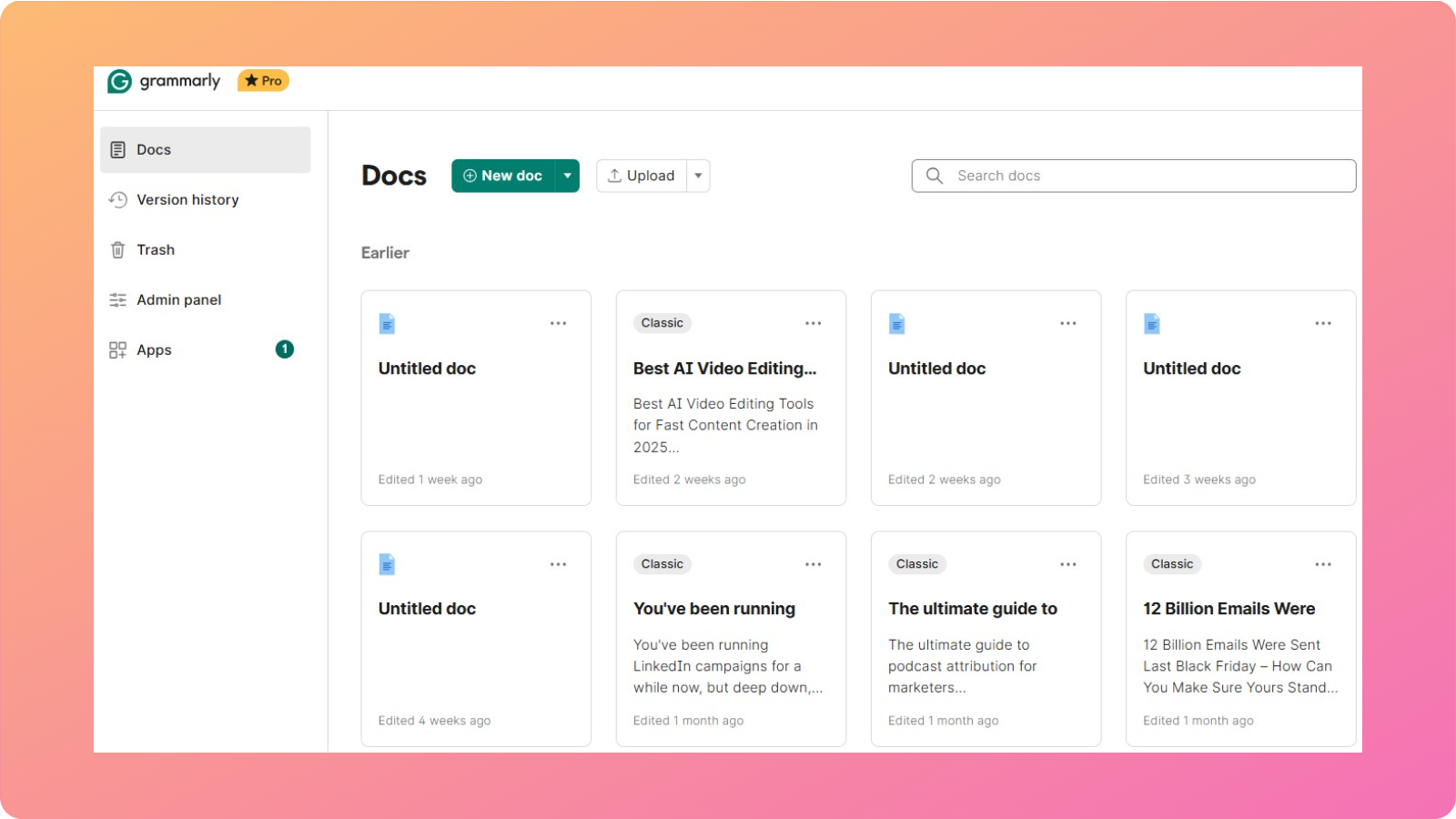Open the three-dot menu on 12 Billion Emails Were doc

click(1323, 564)
